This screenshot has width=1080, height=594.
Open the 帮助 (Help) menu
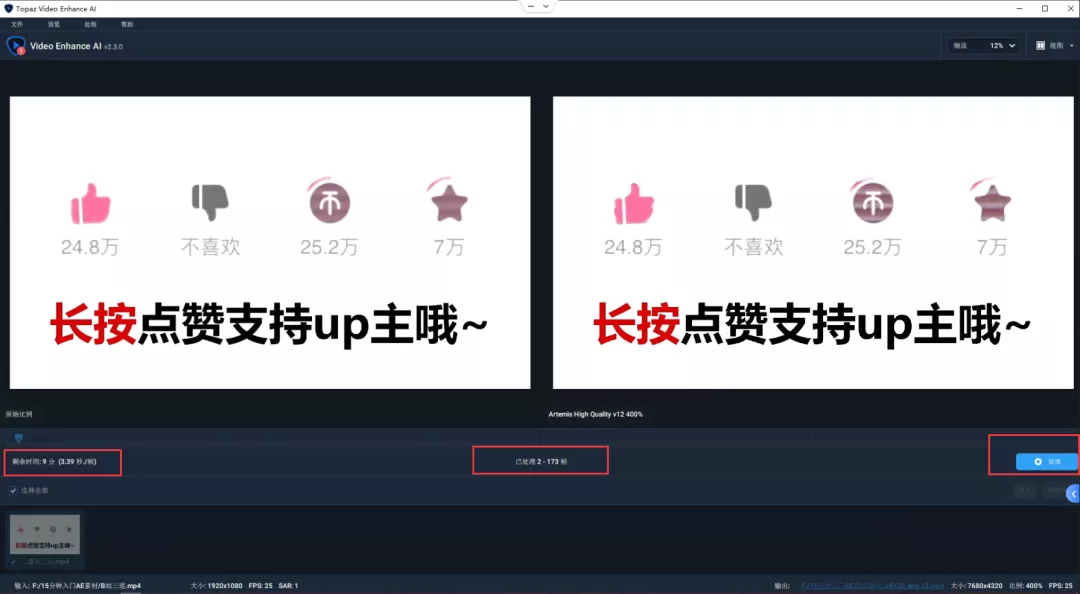click(x=127, y=24)
